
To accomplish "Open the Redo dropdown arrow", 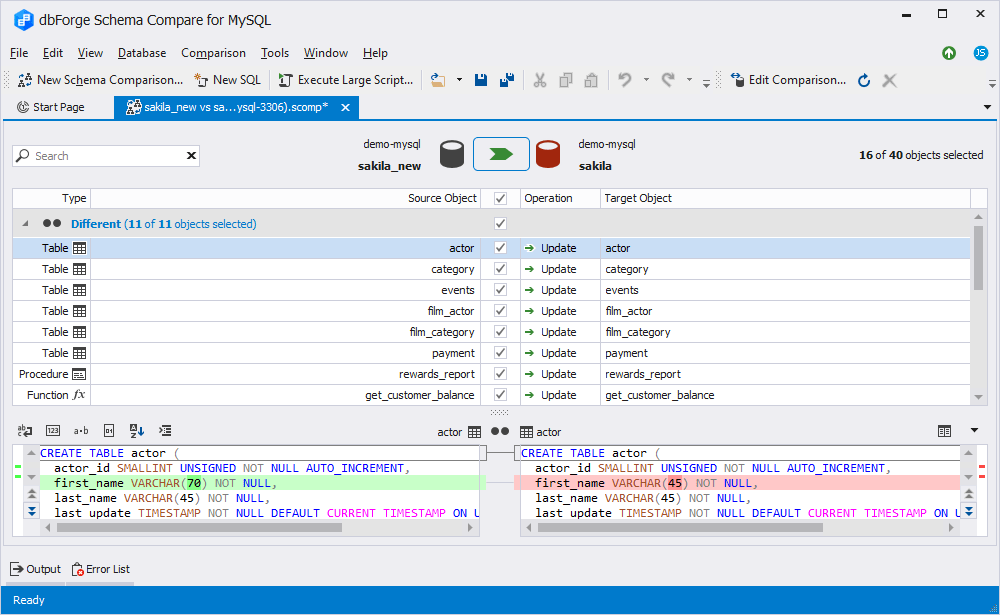I will pyautogui.click(x=689, y=80).
